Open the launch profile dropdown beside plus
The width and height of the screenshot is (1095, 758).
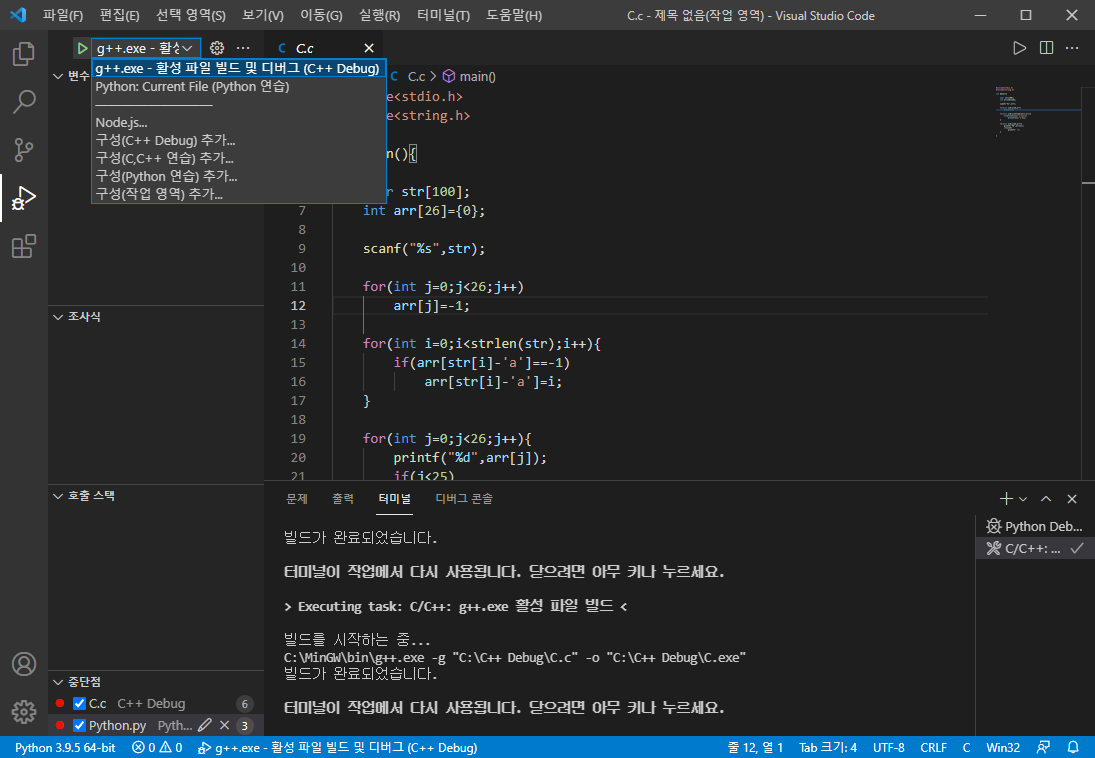pyautogui.click(x=1023, y=499)
